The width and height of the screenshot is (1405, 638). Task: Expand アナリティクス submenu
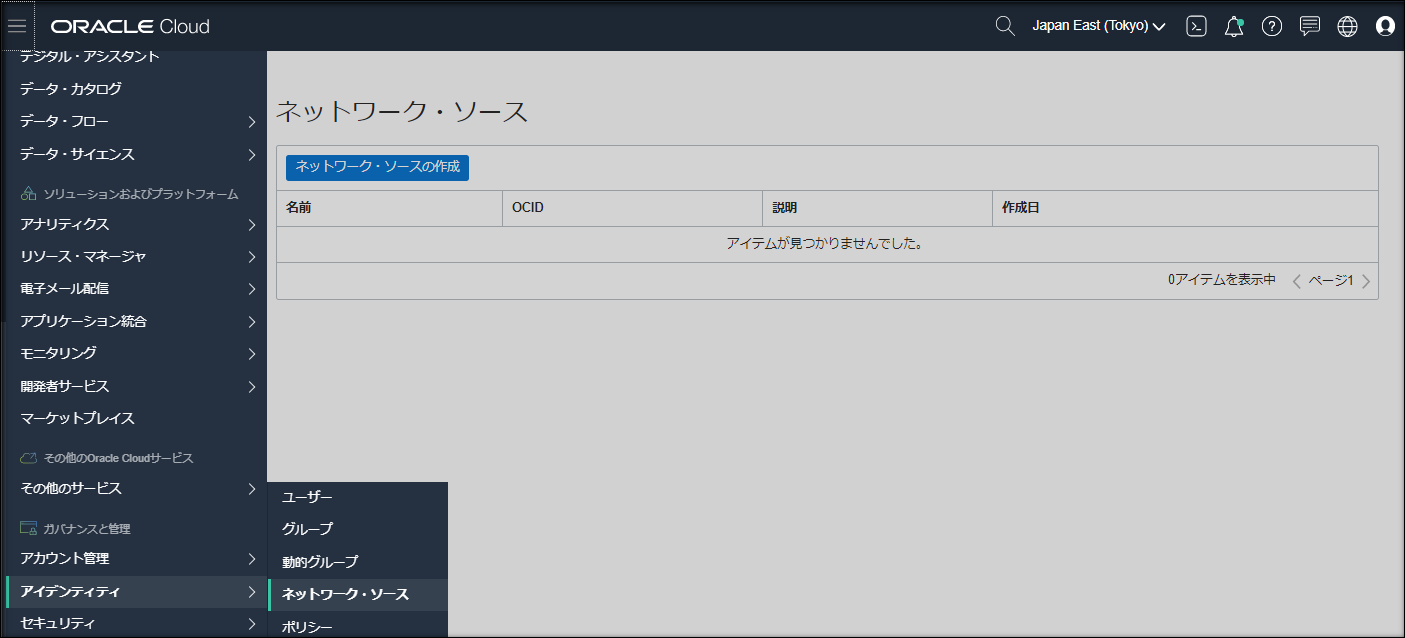(x=136, y=225)
